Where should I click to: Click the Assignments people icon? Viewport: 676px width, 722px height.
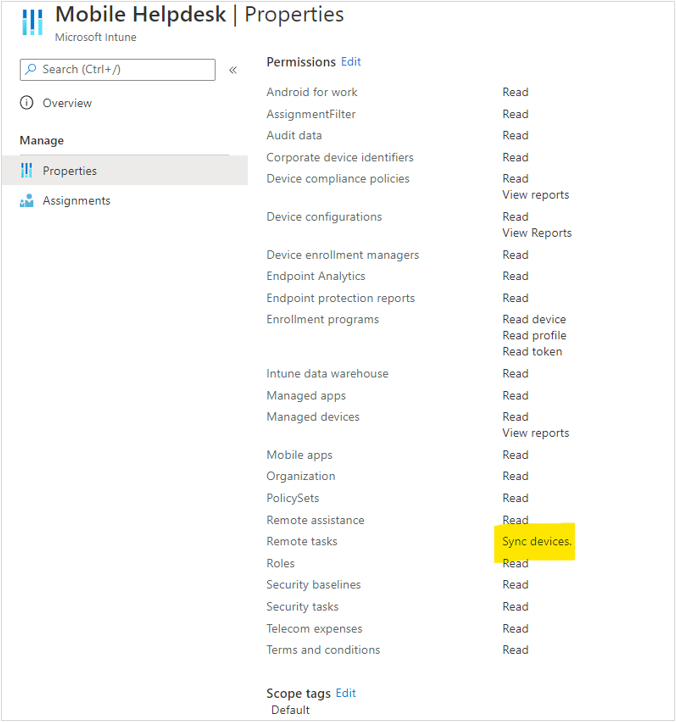point(27,201)
